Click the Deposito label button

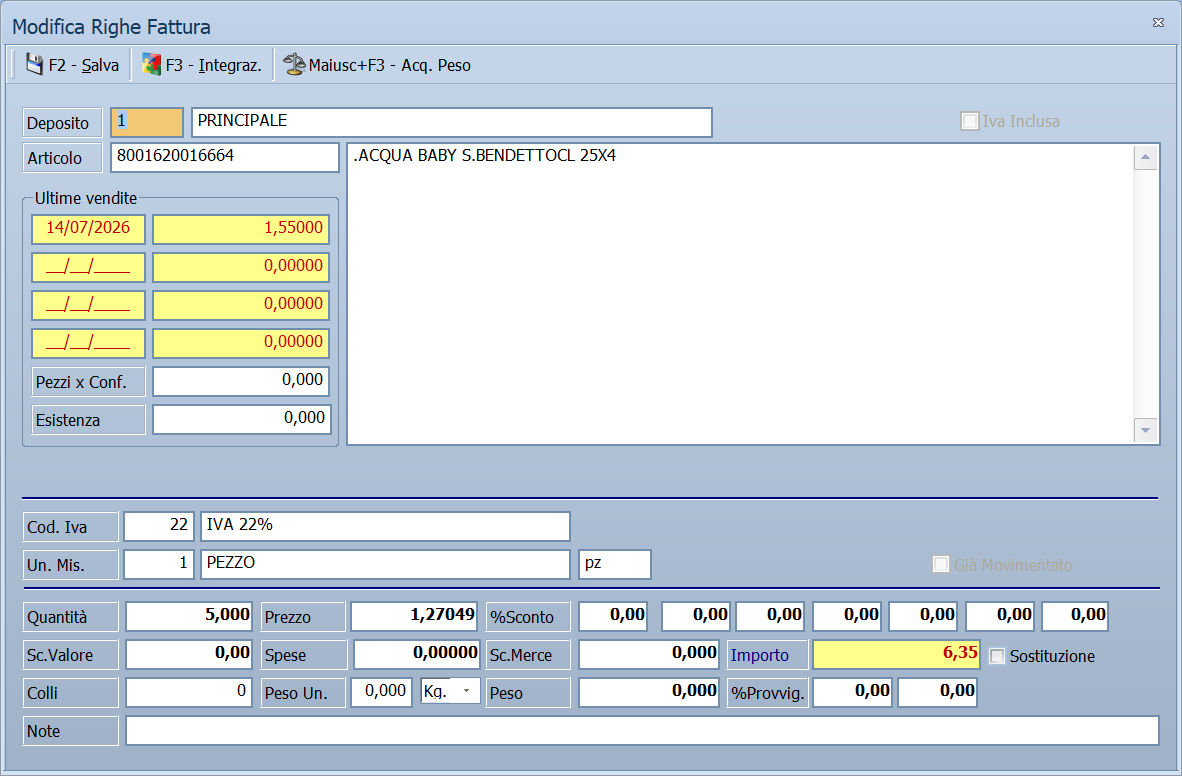[x=62, y=123]
